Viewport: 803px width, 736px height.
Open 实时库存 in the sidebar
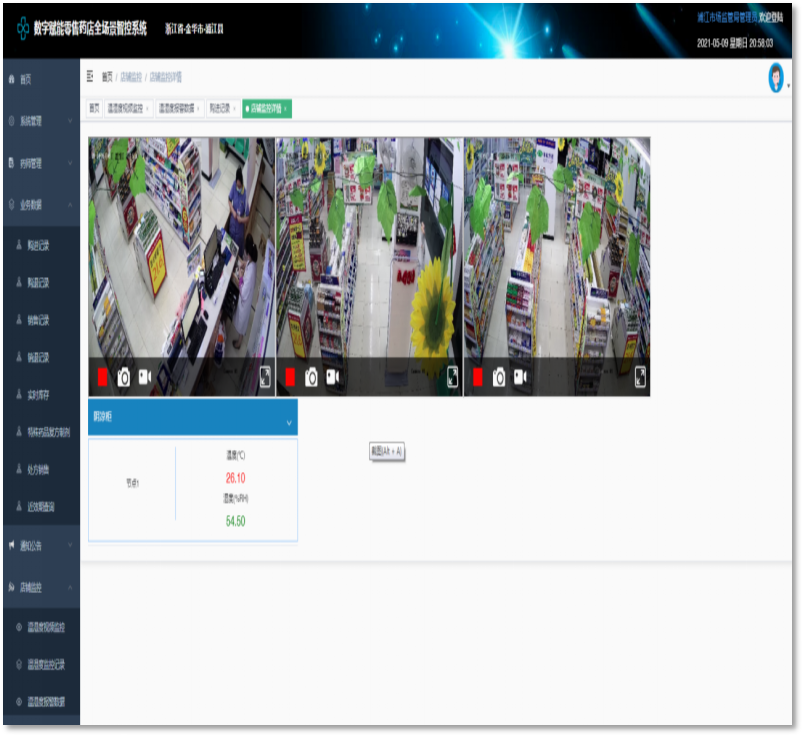(x=38, y=395)
